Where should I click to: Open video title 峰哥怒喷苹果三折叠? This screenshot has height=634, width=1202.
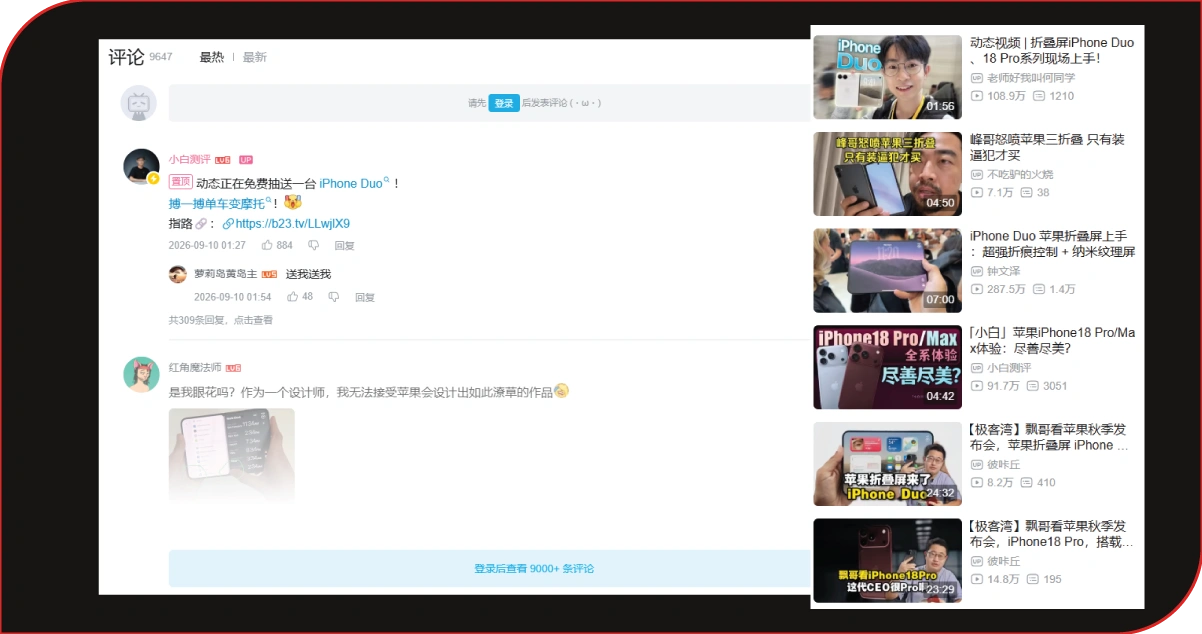pos(1047,147)
